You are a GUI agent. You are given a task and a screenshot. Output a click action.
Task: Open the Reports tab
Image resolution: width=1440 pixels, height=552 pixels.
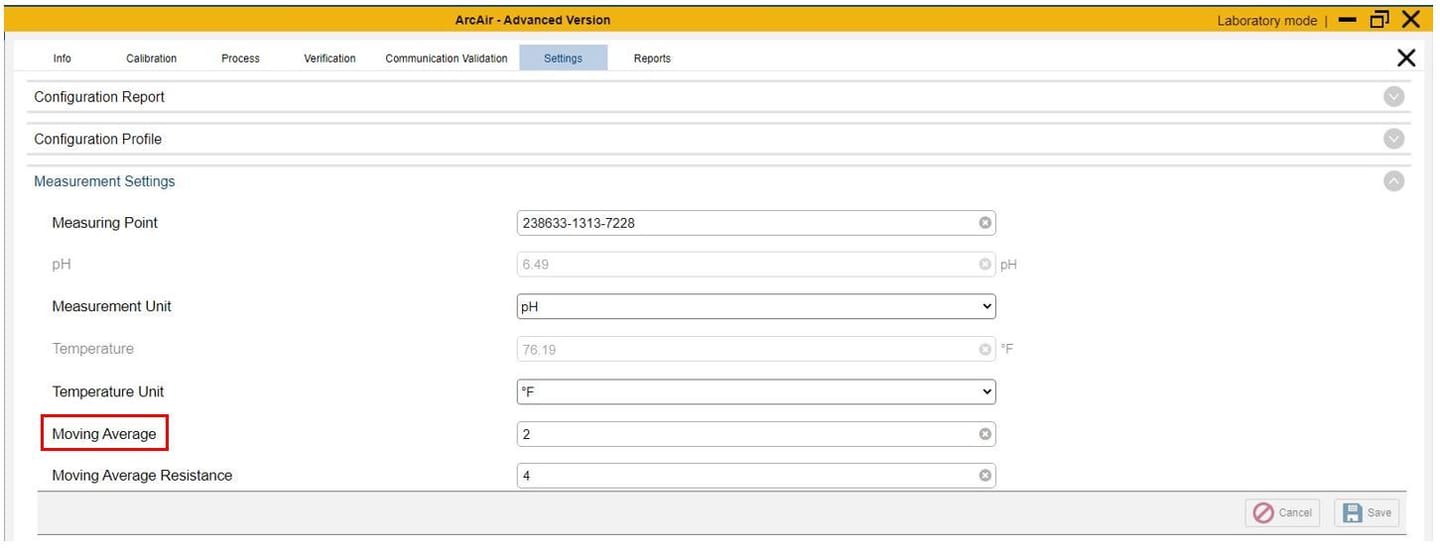652,58
